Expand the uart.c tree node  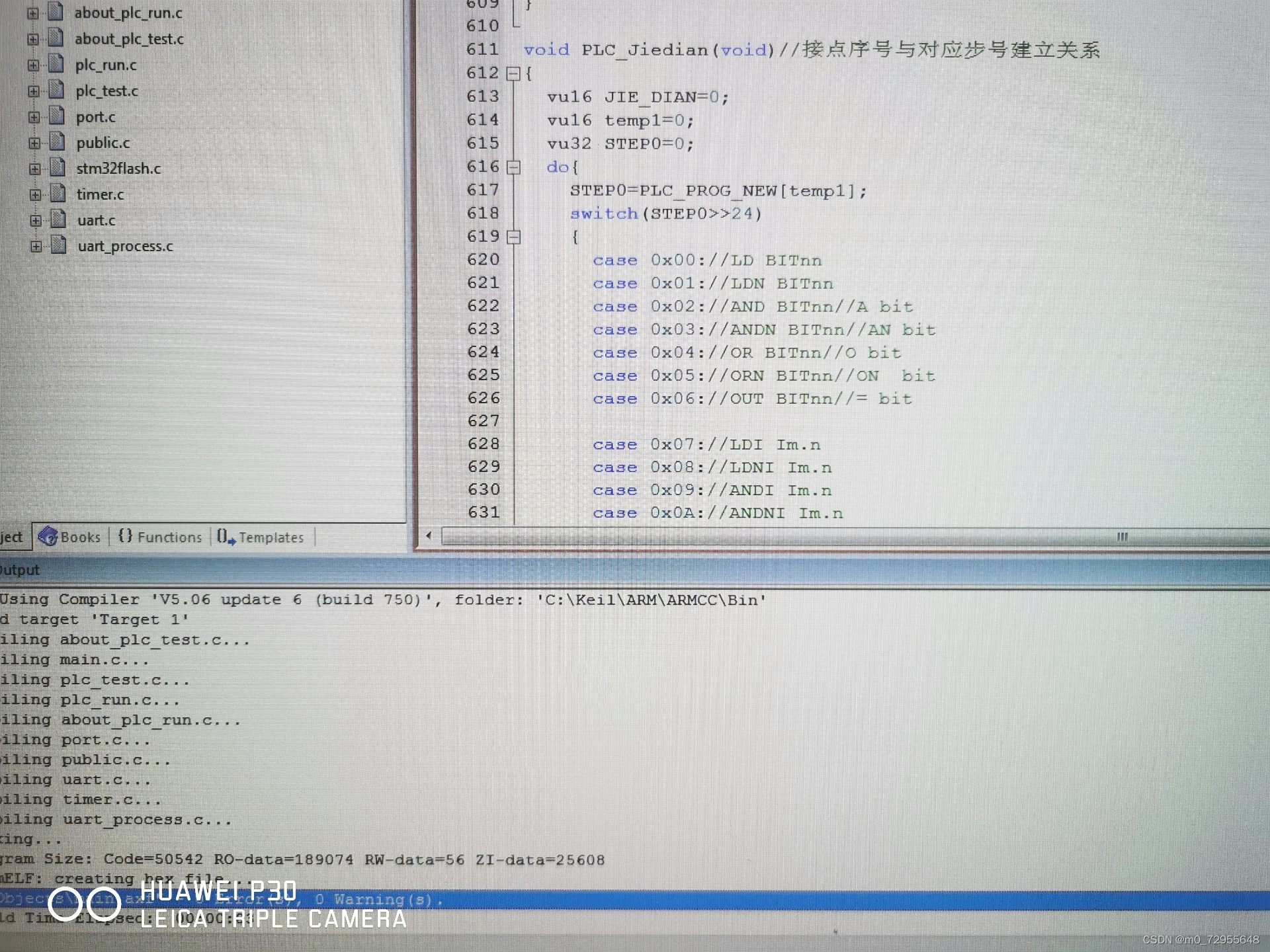point(36,220)
